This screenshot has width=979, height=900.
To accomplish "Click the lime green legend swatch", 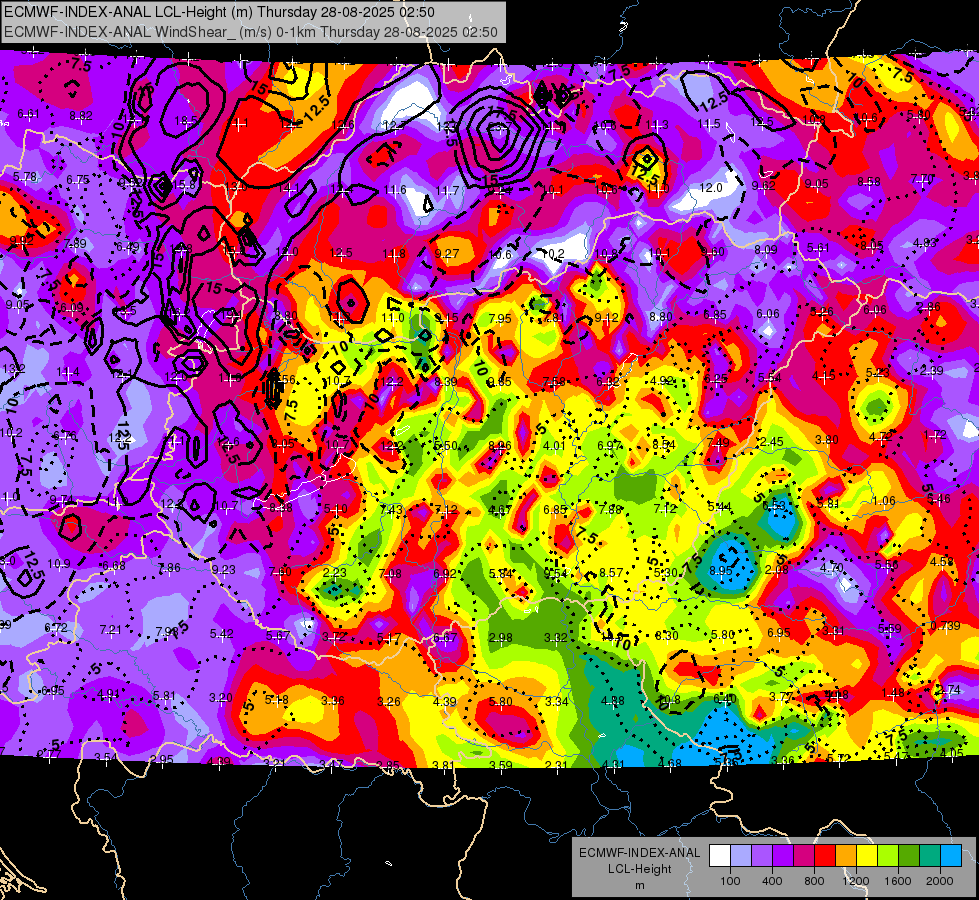I will 888,856.
